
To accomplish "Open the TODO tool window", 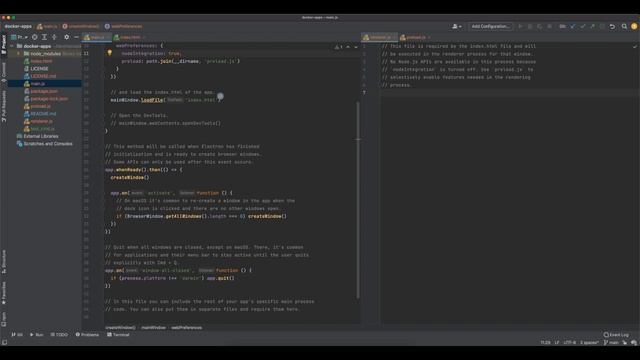I will [59, 335].
